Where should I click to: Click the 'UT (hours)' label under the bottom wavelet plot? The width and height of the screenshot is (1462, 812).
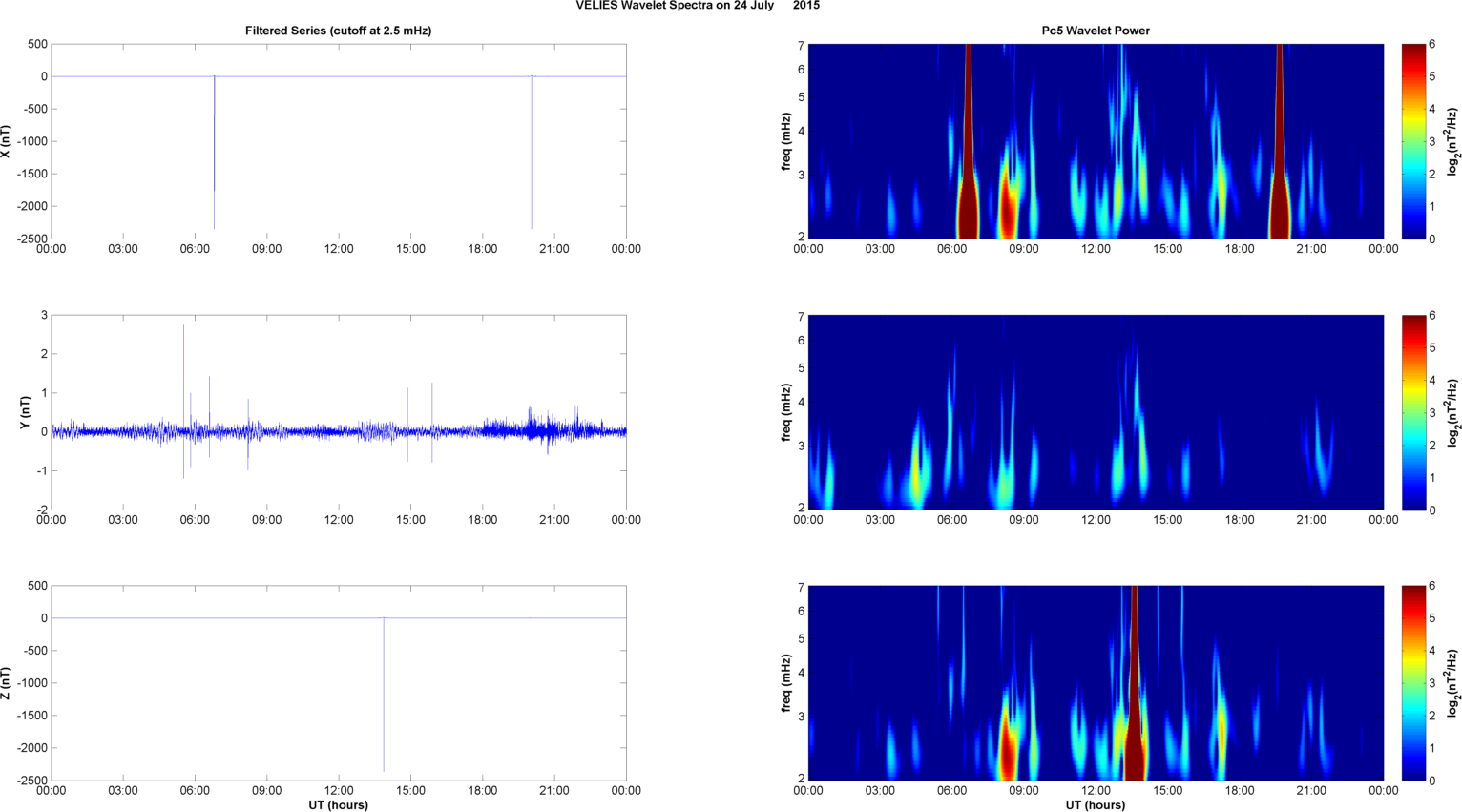click(1096, 805)
